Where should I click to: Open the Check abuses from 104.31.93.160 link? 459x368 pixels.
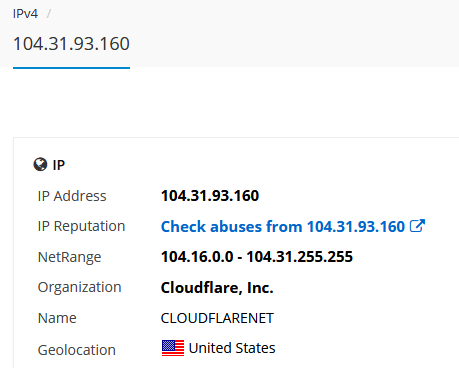tap(293, 227)
